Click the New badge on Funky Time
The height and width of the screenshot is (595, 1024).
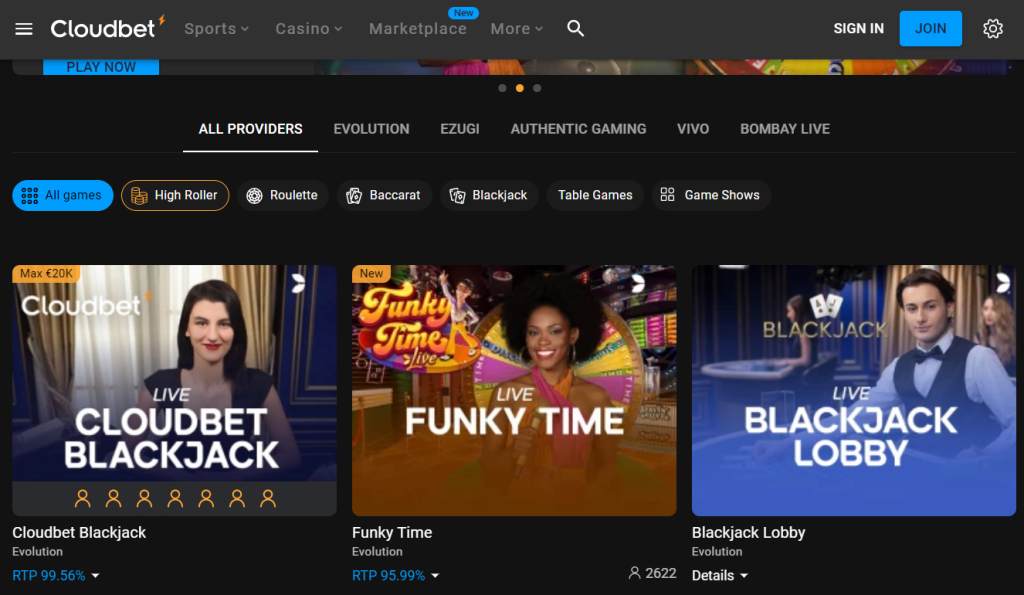(x=371, y=274)
